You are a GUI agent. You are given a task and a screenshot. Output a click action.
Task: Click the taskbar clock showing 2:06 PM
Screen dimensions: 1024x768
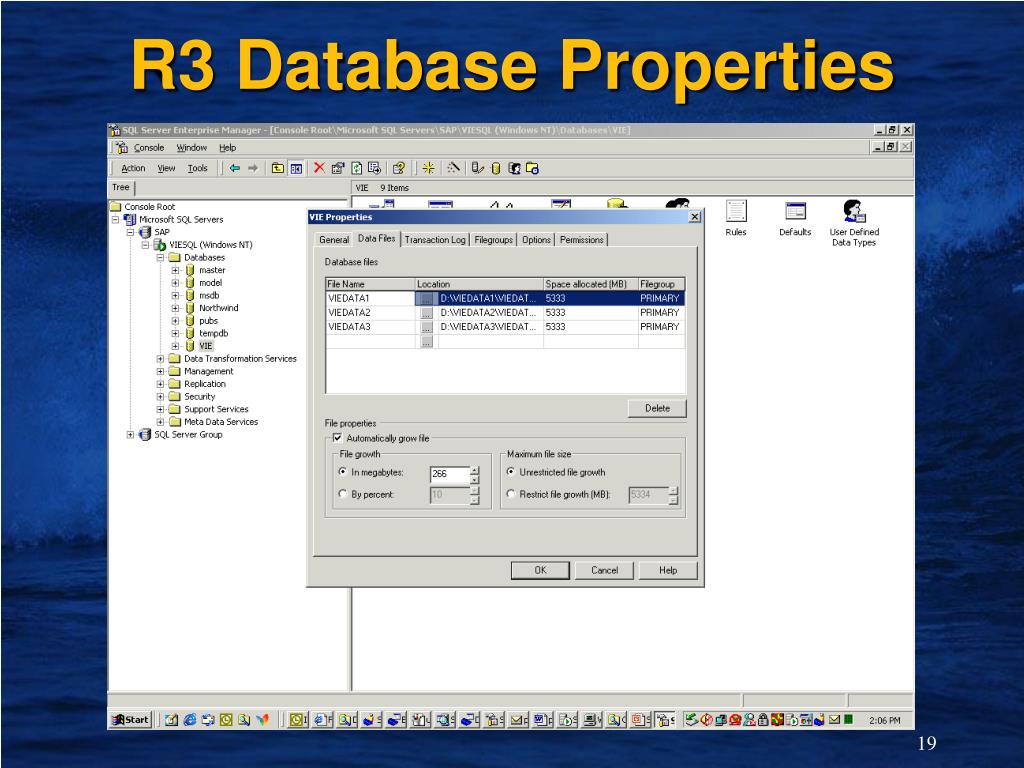pos(884,720)
